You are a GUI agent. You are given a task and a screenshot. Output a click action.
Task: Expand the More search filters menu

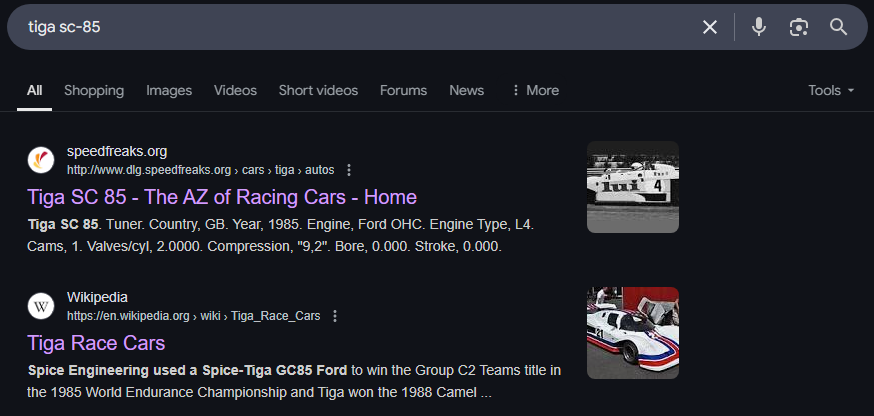click(x=534, y=90)
